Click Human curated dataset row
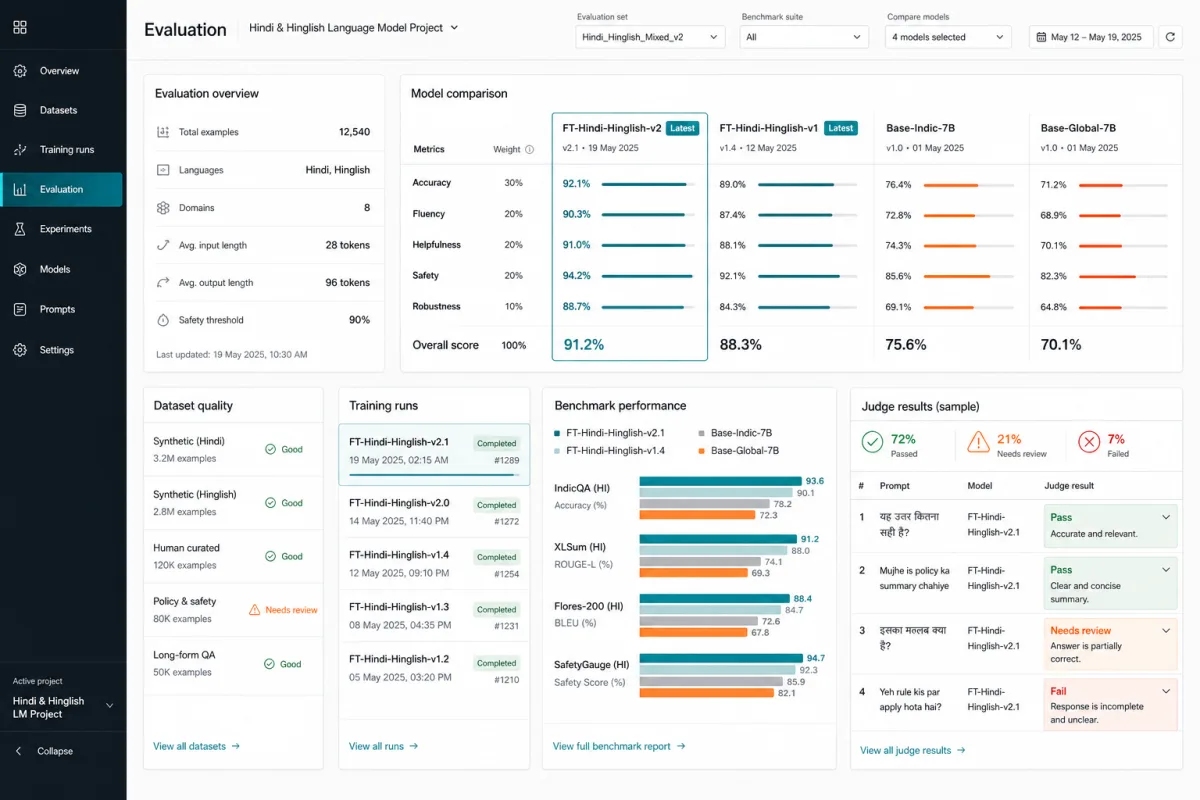 point(233,556)
